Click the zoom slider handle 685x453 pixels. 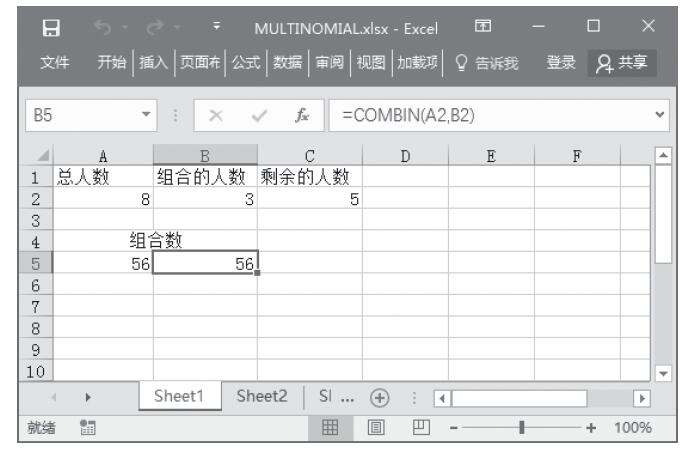tap(521, 426)
